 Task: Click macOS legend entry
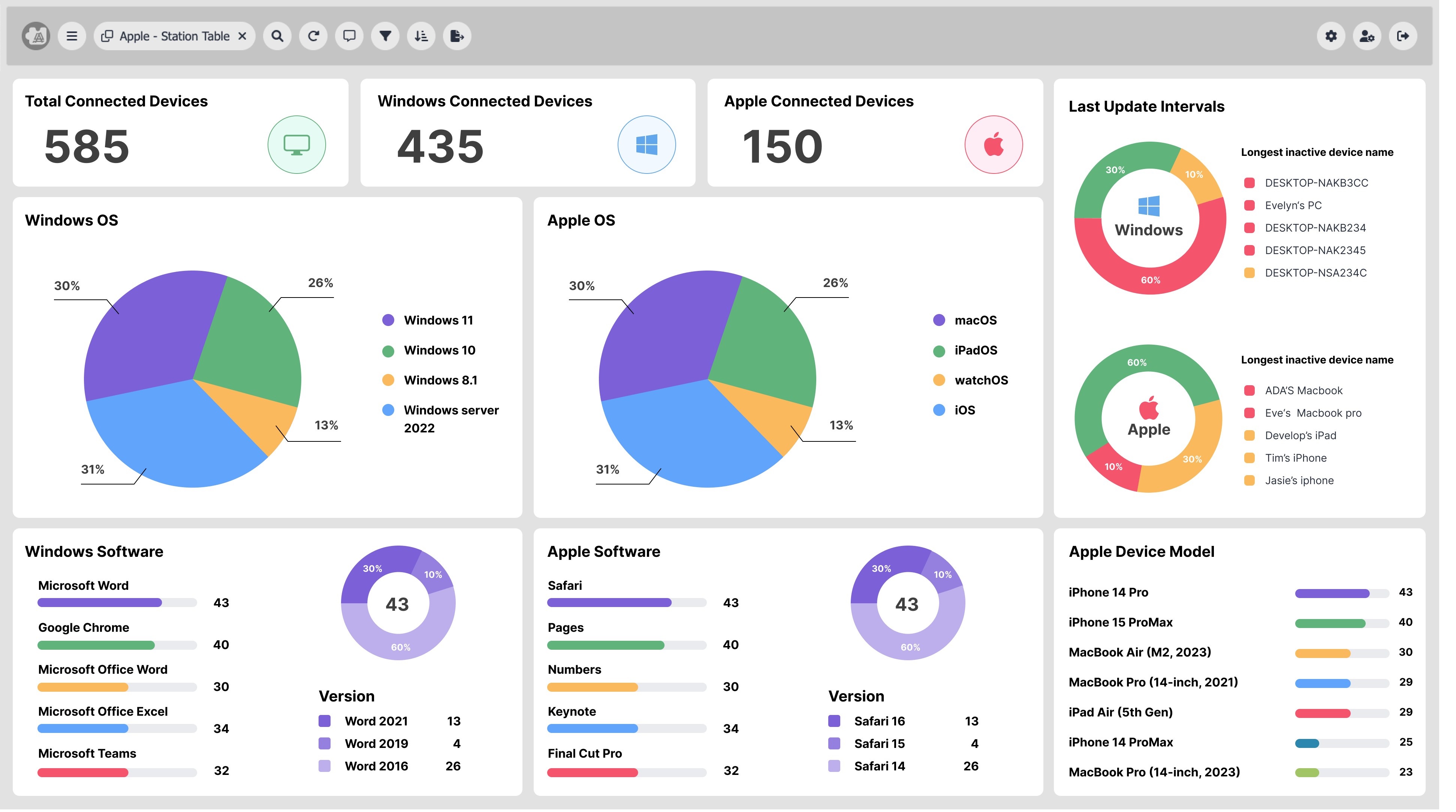965,320
